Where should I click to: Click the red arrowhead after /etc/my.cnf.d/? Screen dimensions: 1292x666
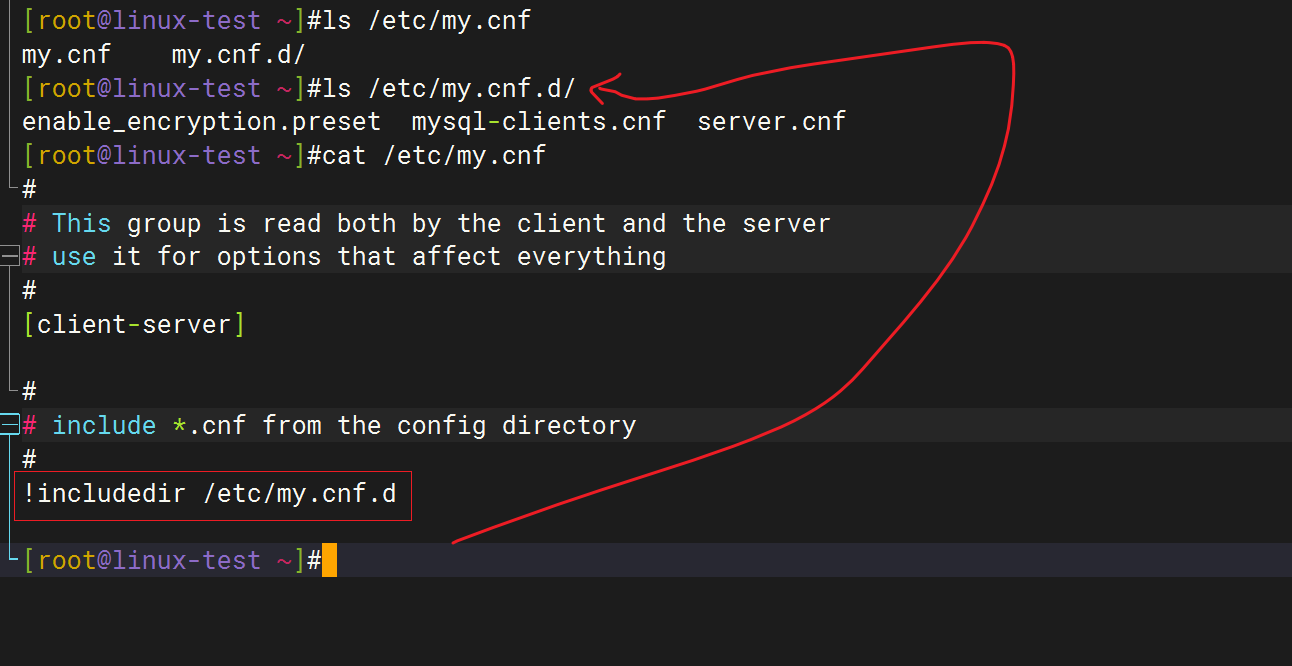point(605,88)
